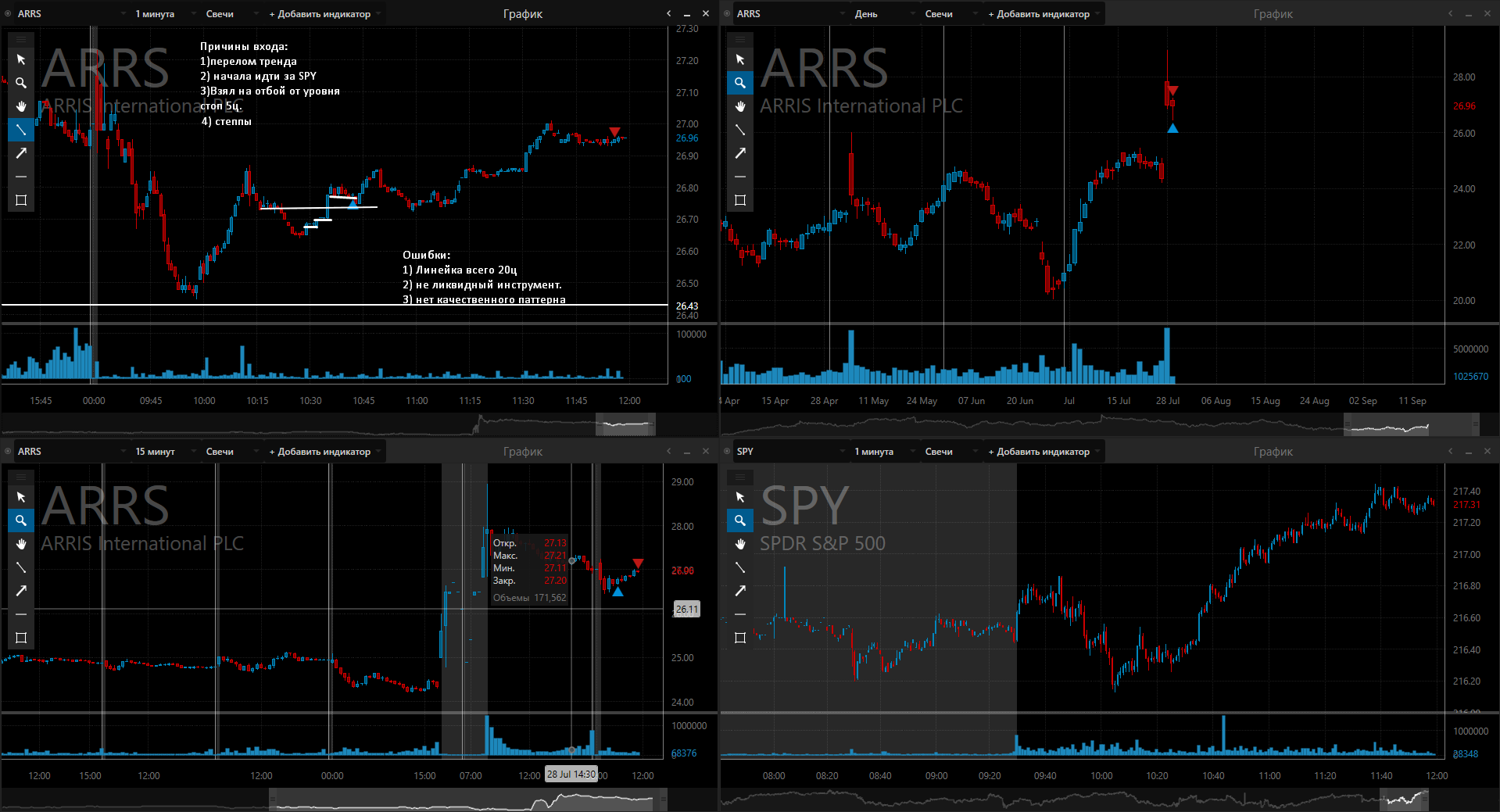Open the 'День' timeframe dropdown
Image resolution: width=1500 pixels, height=812 pixels.
pos(883,14)
